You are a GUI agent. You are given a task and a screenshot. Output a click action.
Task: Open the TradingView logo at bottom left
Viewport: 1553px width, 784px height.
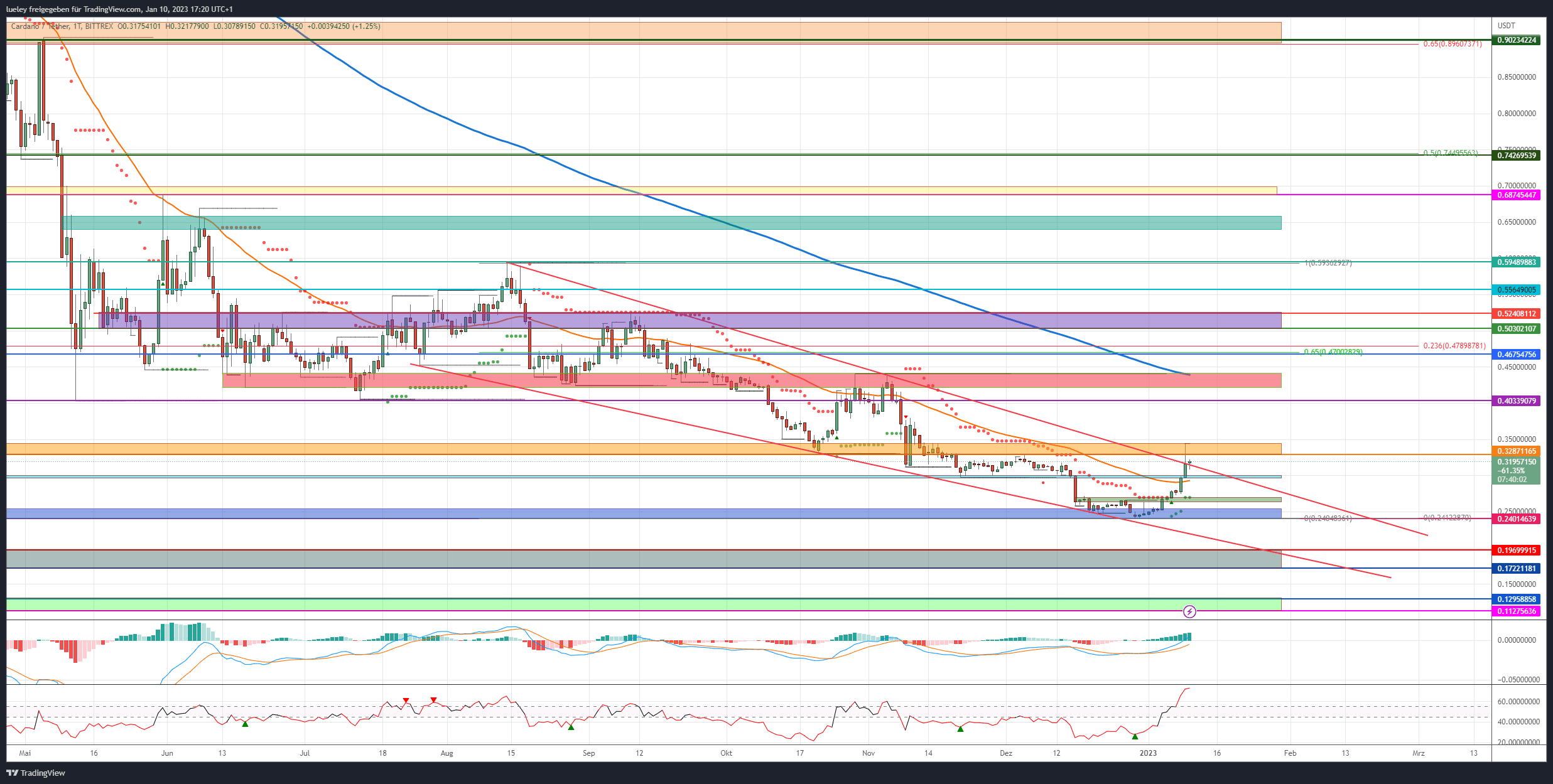[36, 773]
